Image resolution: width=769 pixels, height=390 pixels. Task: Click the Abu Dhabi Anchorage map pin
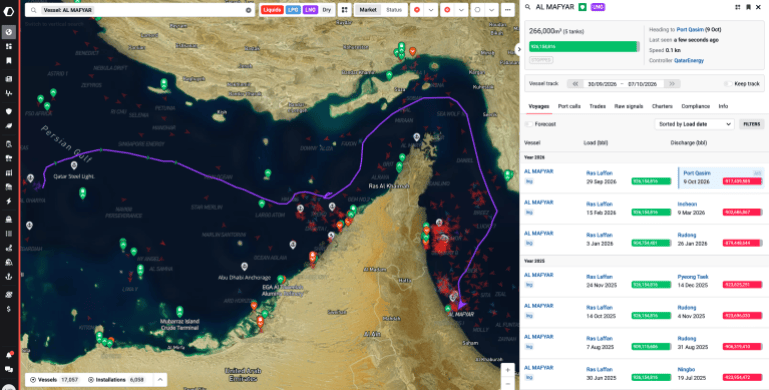coord(244,266)
